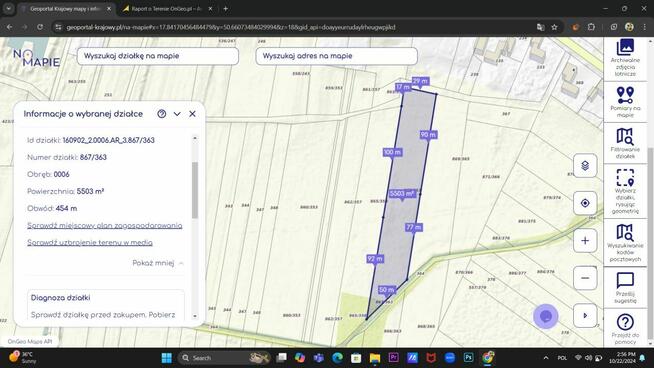
Task: Open Archiwalne zdjęcia lotnicze tool
Action: point(625,58)
